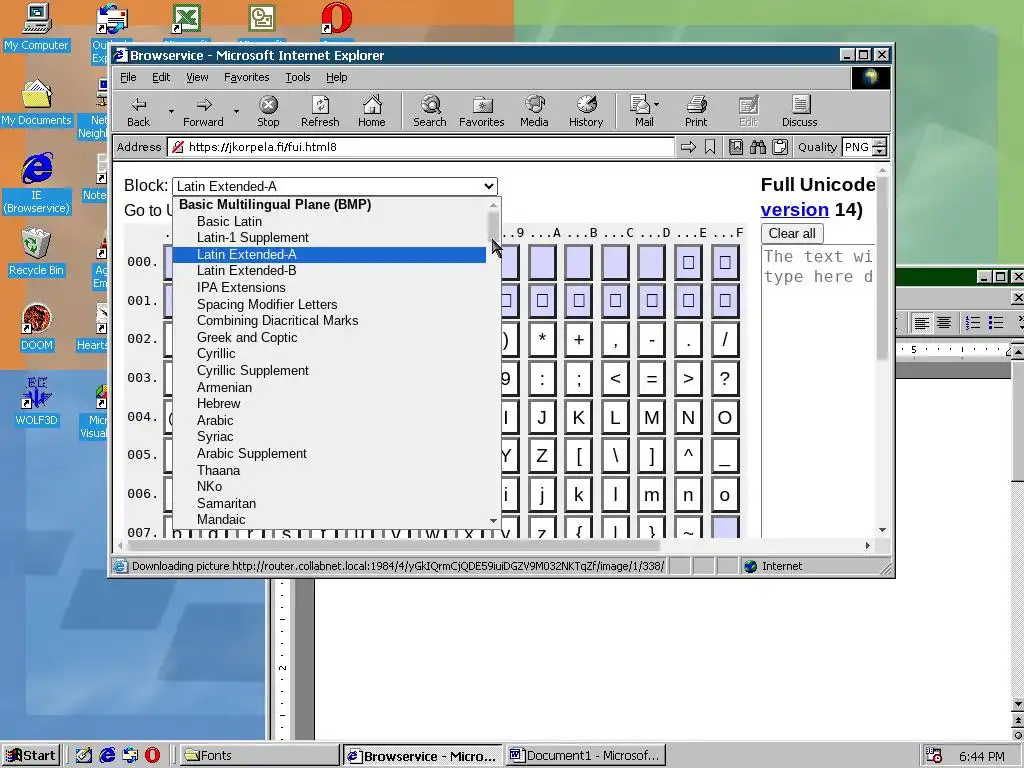The height and width of the screenshot is (768, 1024).
Task: Toggle numbered list in the Word window
Action: click(x=973, y=323)
